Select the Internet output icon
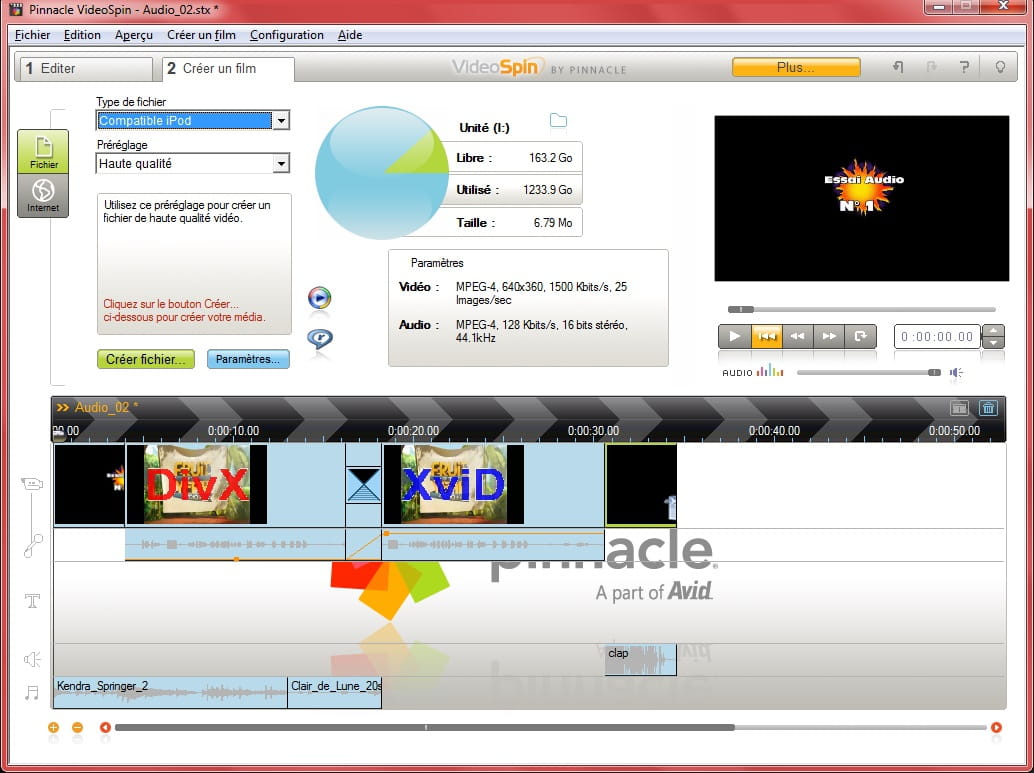This screenshot has width=1034, height=773. [x=43, y=196]
